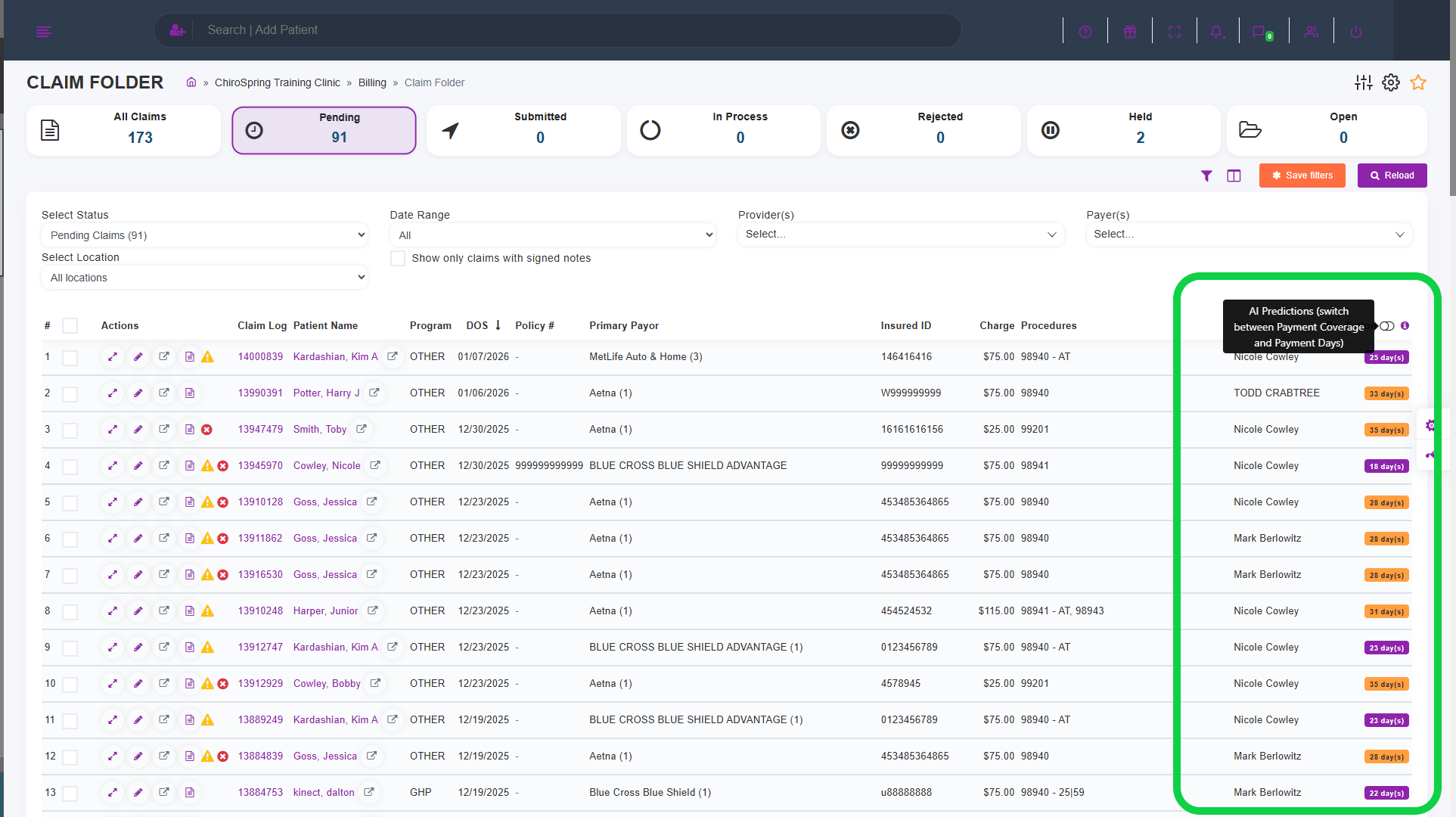Toggle fullscreen mode icon
This screenshot has height=817, width=1456.
click(1174, 32)
